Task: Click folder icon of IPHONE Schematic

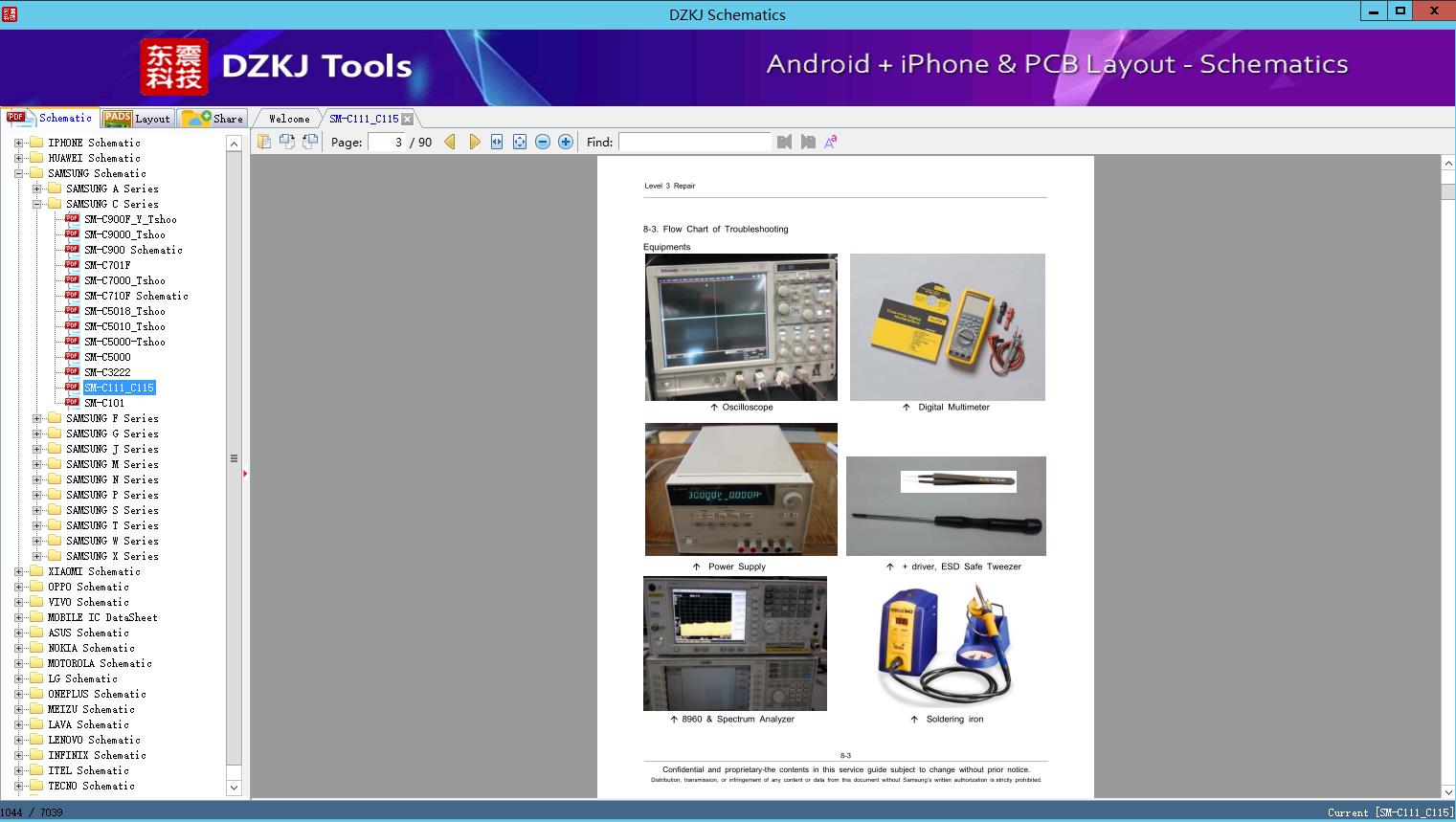Action: tap(36, 143)
